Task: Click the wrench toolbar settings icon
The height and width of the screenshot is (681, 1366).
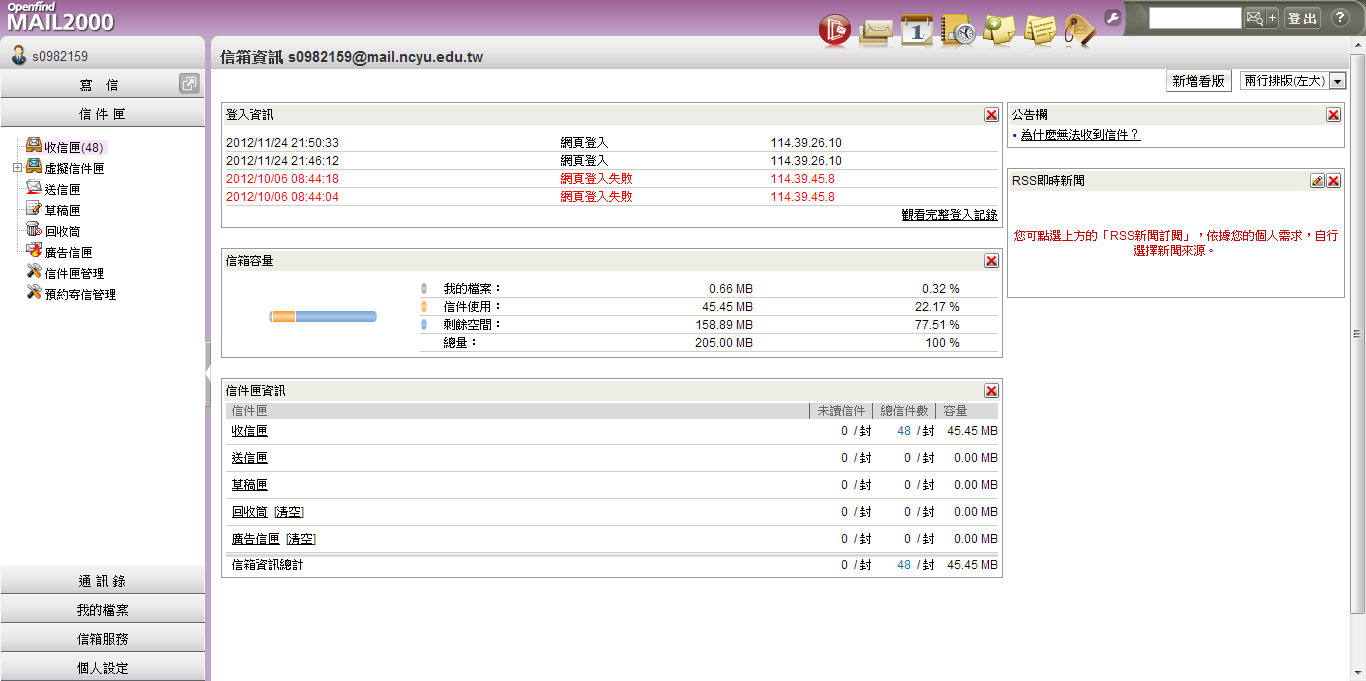Action: tap(1113, 17)
